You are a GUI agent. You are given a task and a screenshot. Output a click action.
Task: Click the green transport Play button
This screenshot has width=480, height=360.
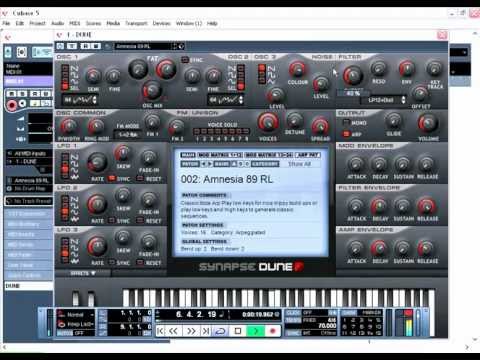tap(255, 331)
